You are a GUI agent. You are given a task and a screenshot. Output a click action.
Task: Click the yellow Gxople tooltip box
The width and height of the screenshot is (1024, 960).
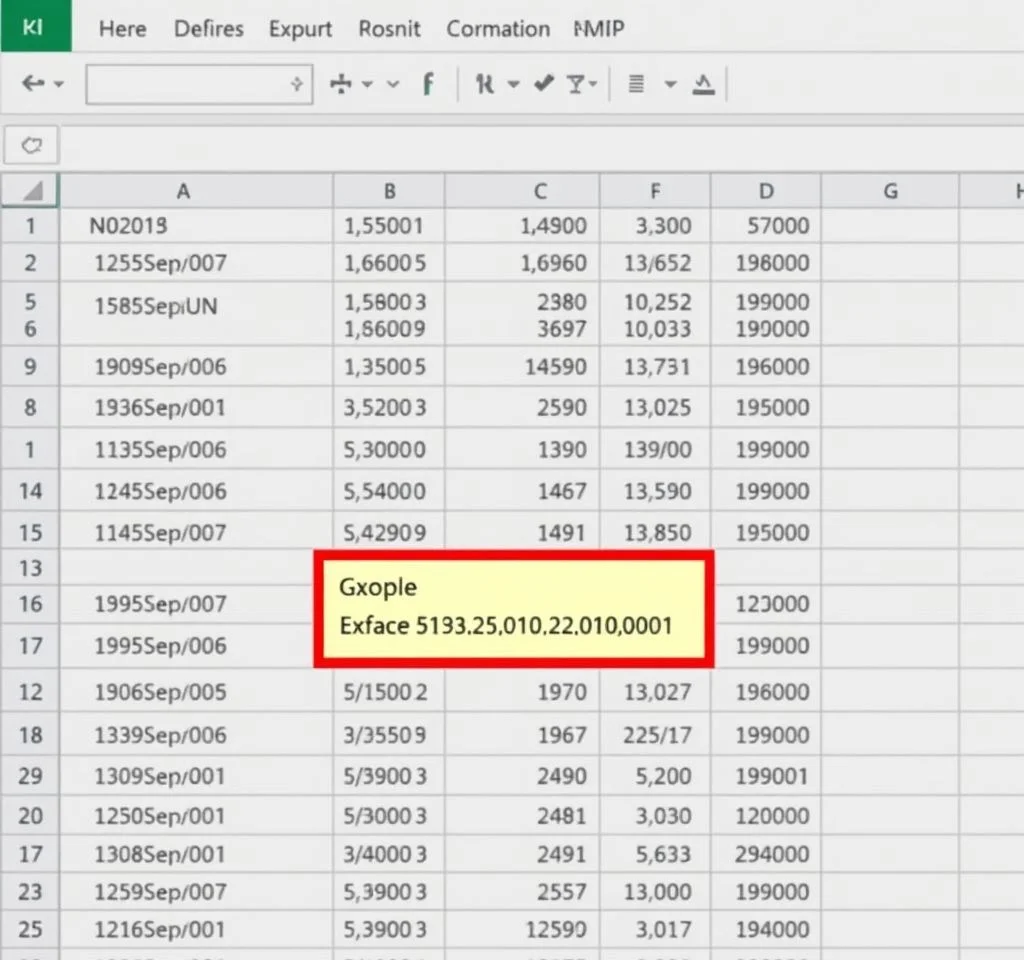(513, 607)
